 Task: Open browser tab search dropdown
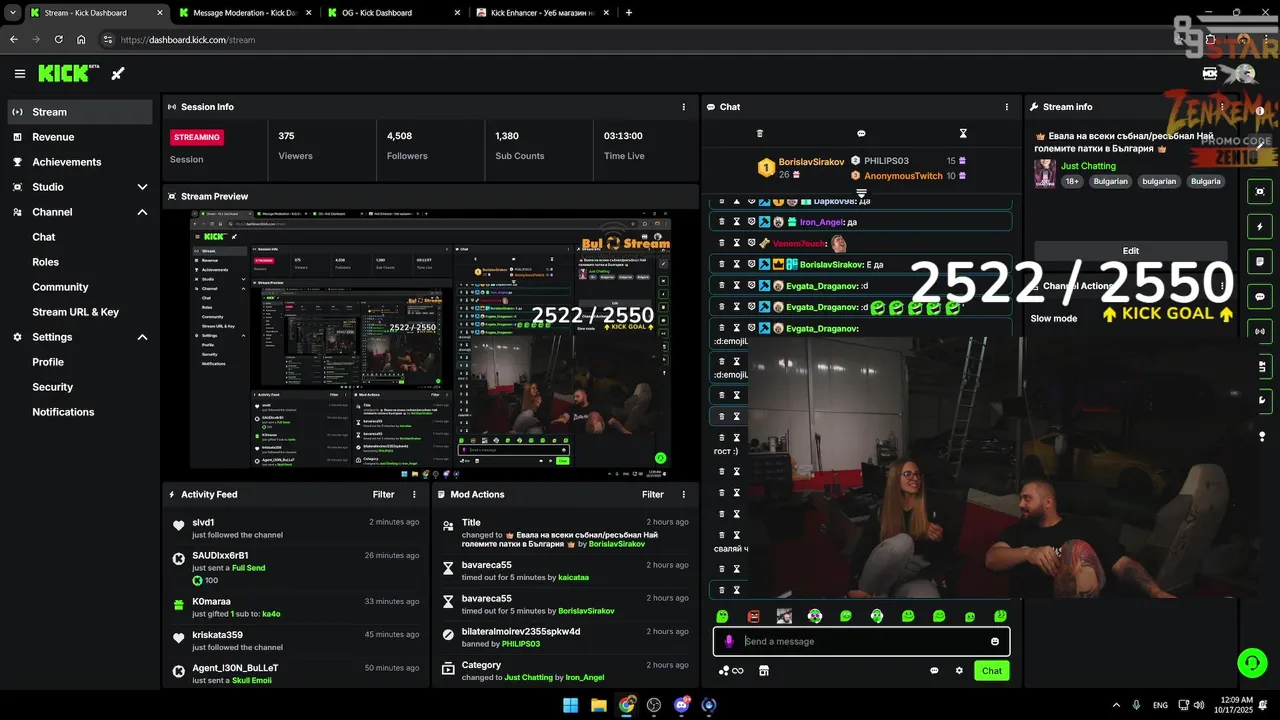[x=12, y=13]
